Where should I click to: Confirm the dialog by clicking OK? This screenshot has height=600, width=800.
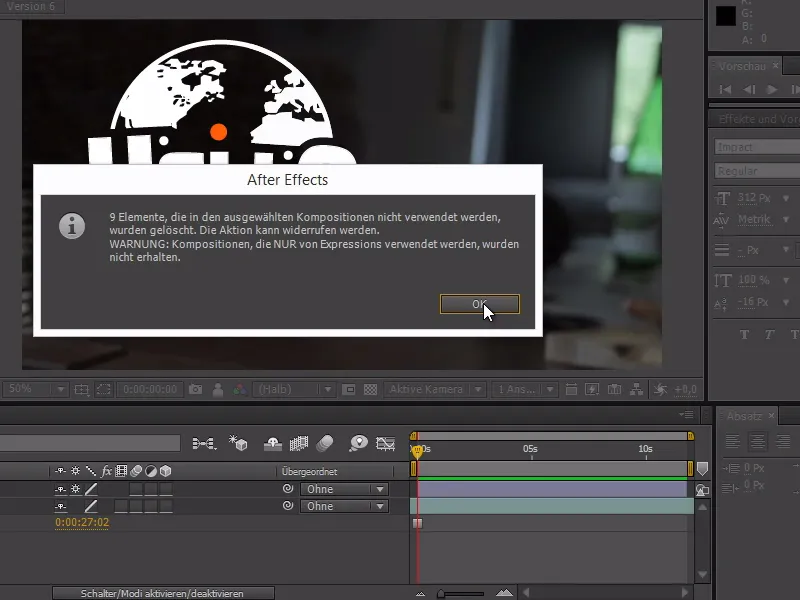coord(479,304)
